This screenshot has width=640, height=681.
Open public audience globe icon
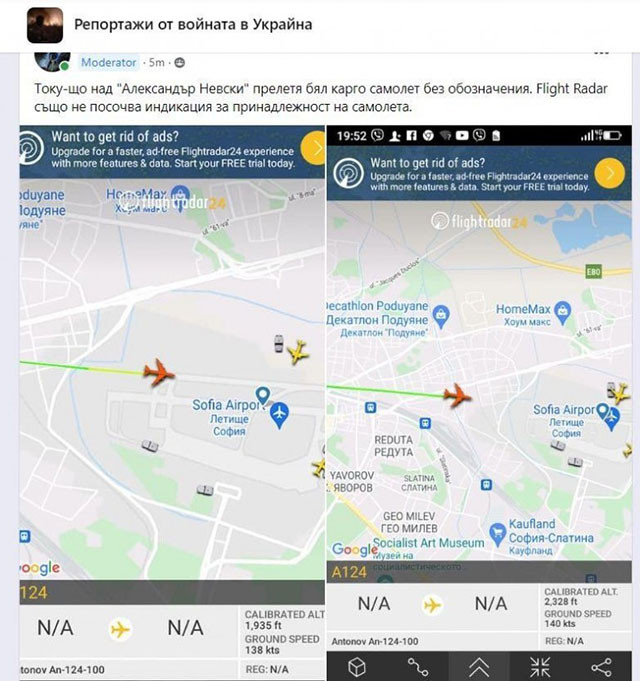pos(179,63)
